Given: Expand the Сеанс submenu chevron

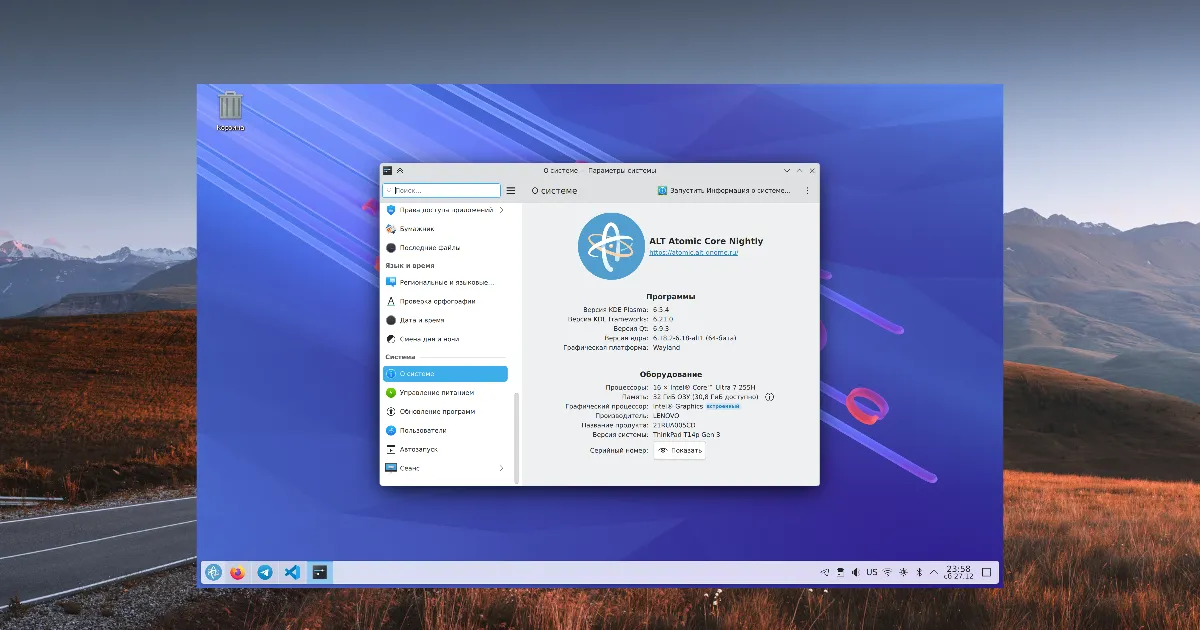Looking at the screenshot, I should (x=501, y=468).
